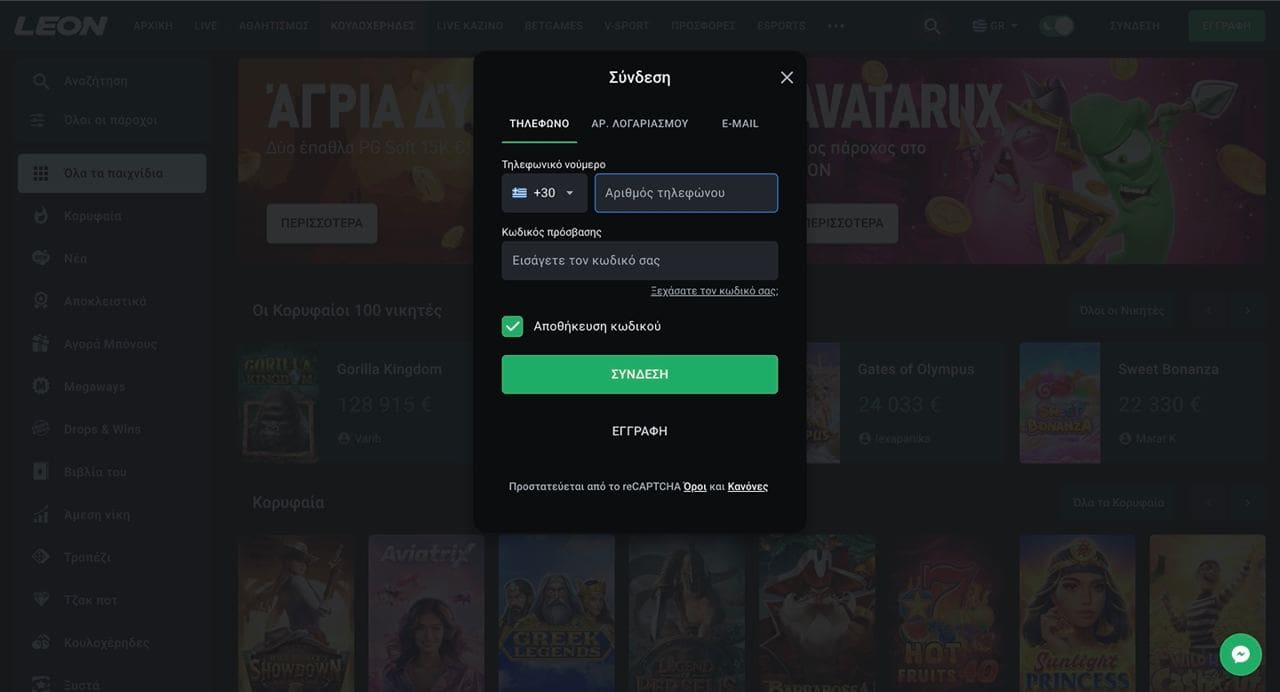Open the sidebar Αναζήτηση search

point(112,81)
